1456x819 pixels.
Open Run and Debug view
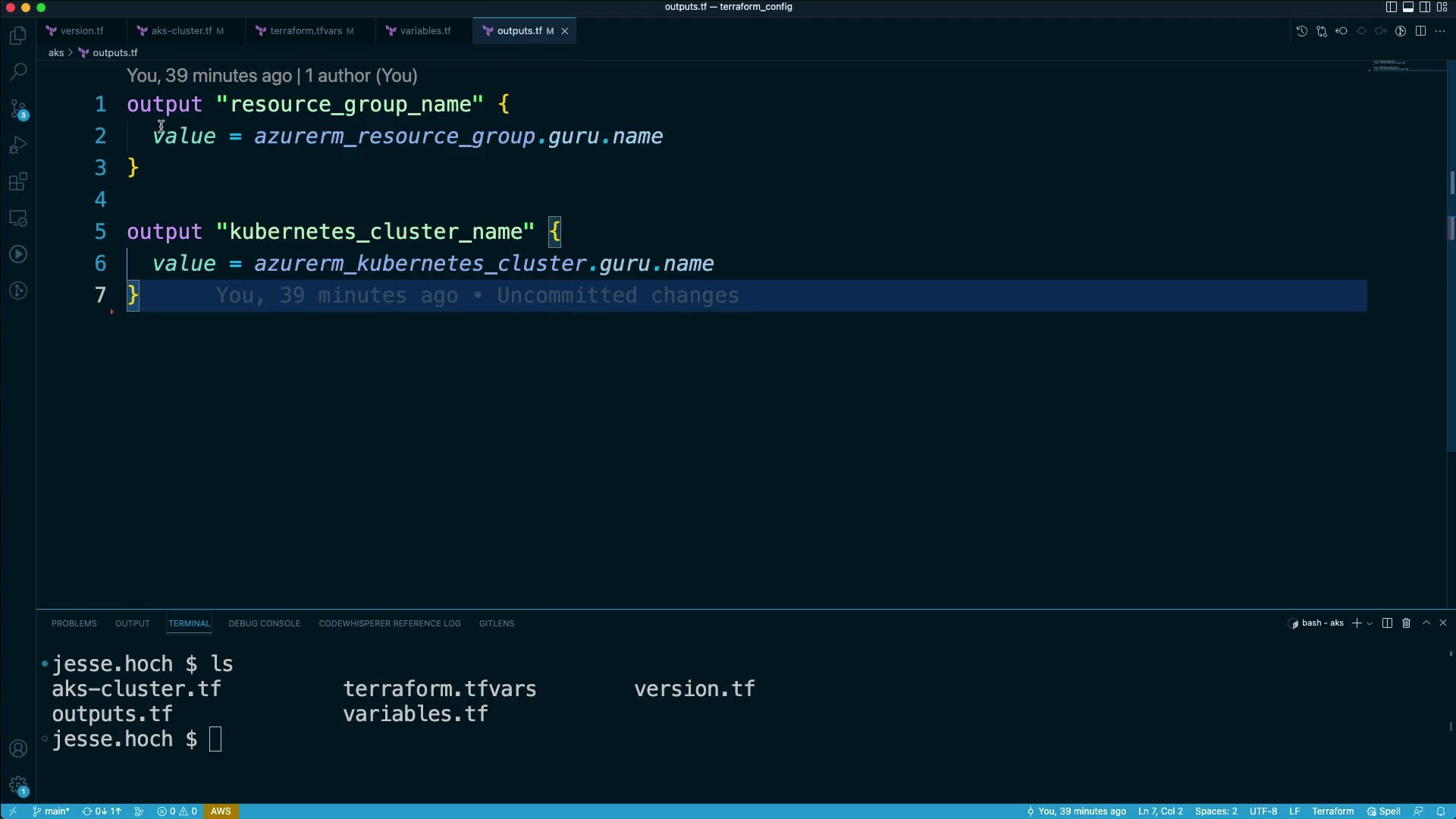tap(18, 146)
